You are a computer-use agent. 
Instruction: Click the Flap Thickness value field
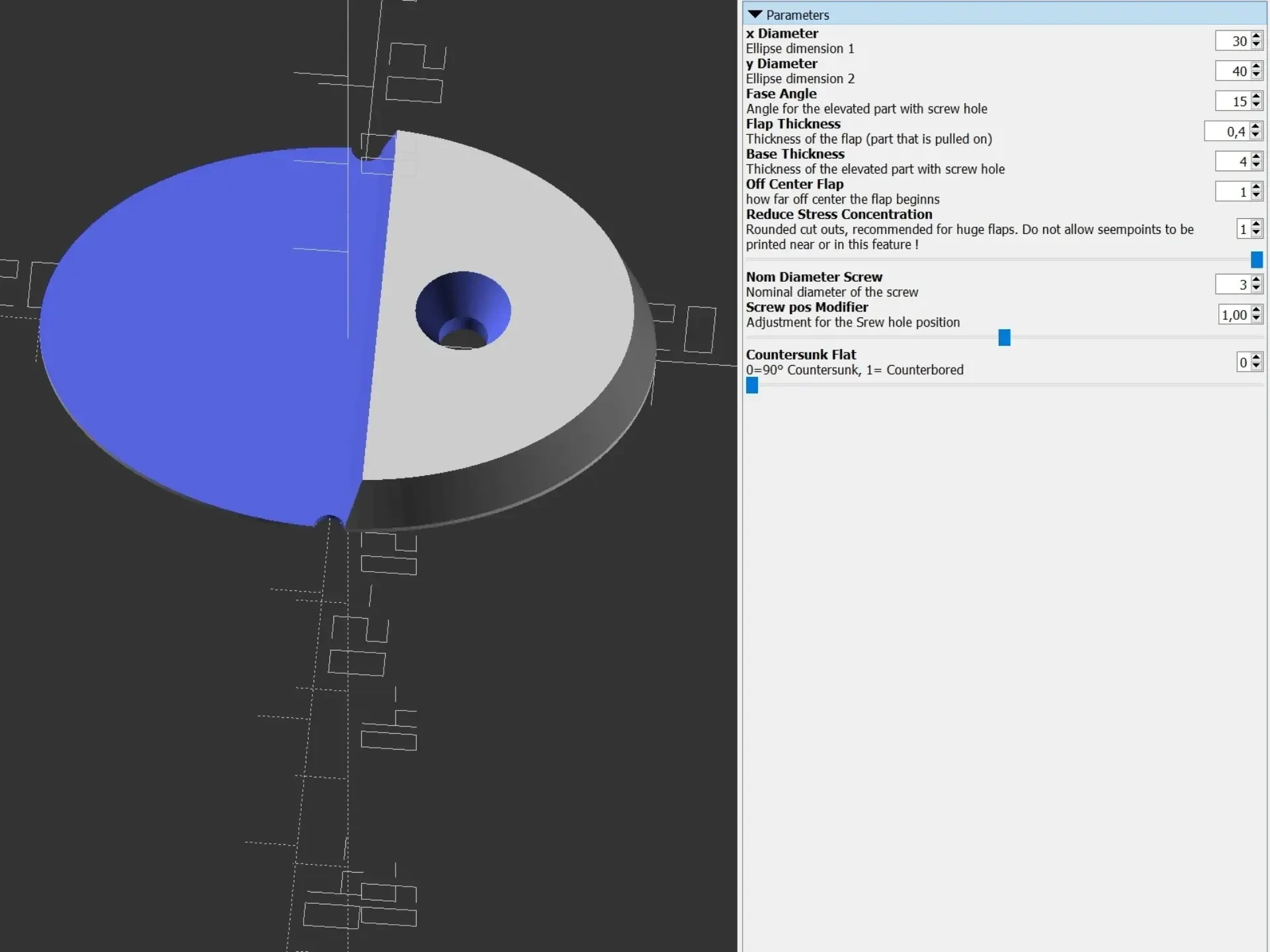(x=1227, y=132)
